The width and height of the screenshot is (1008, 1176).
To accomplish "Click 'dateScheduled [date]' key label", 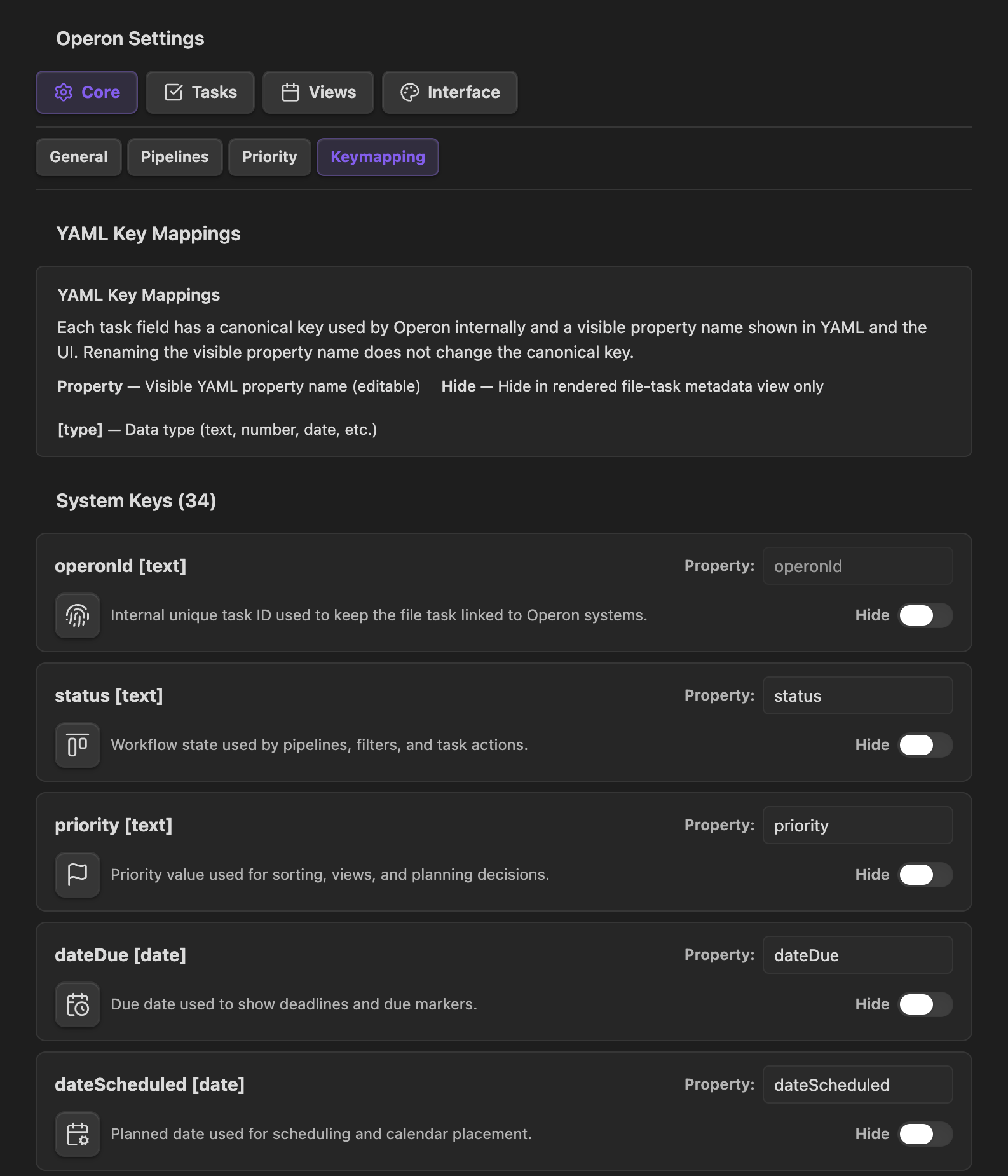I will tap(150, 1084).
